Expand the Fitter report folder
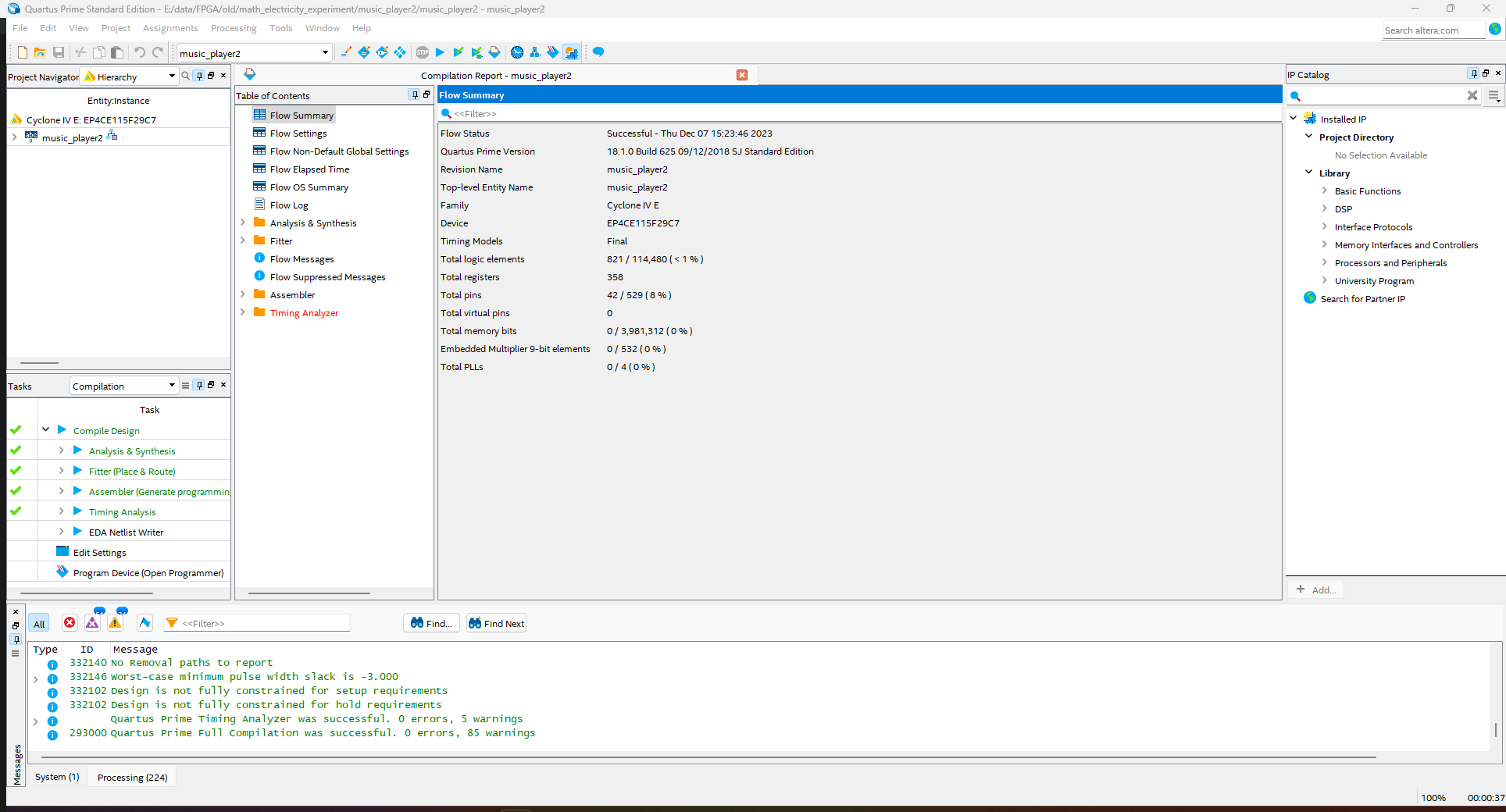The image size is (1506, 812). click(x=243, y=240)
